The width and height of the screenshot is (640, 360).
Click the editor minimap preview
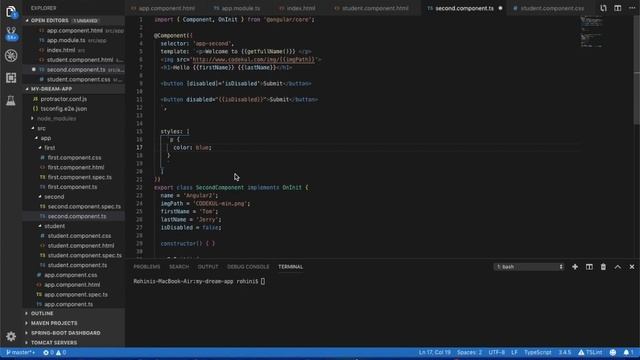pos(591,32)
